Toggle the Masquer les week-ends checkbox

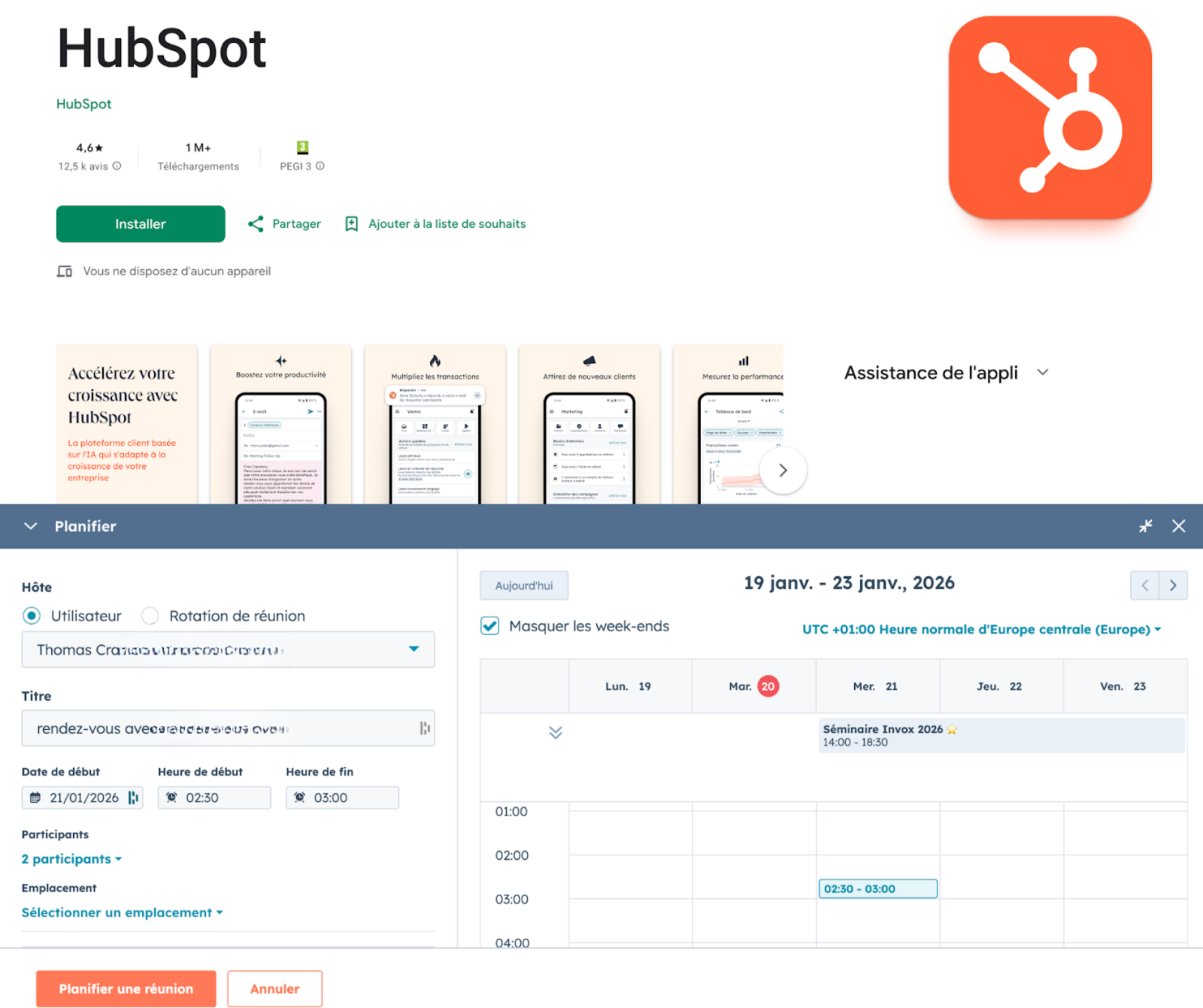490,626
